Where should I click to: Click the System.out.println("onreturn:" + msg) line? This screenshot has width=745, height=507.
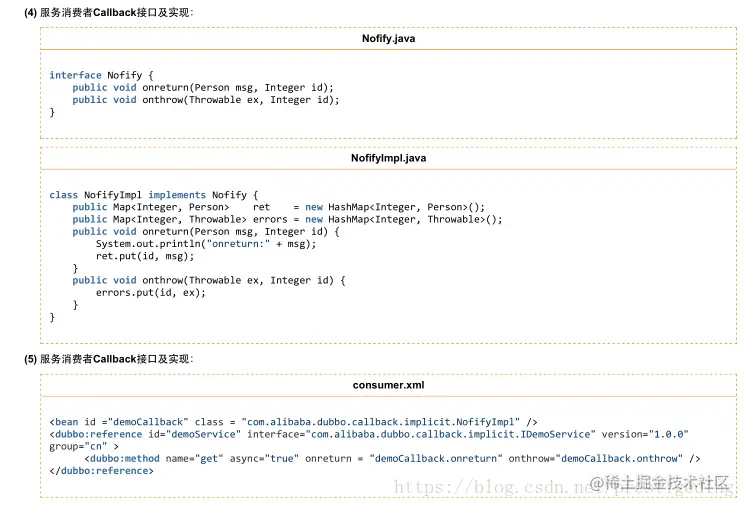click(x=206, y=244)
